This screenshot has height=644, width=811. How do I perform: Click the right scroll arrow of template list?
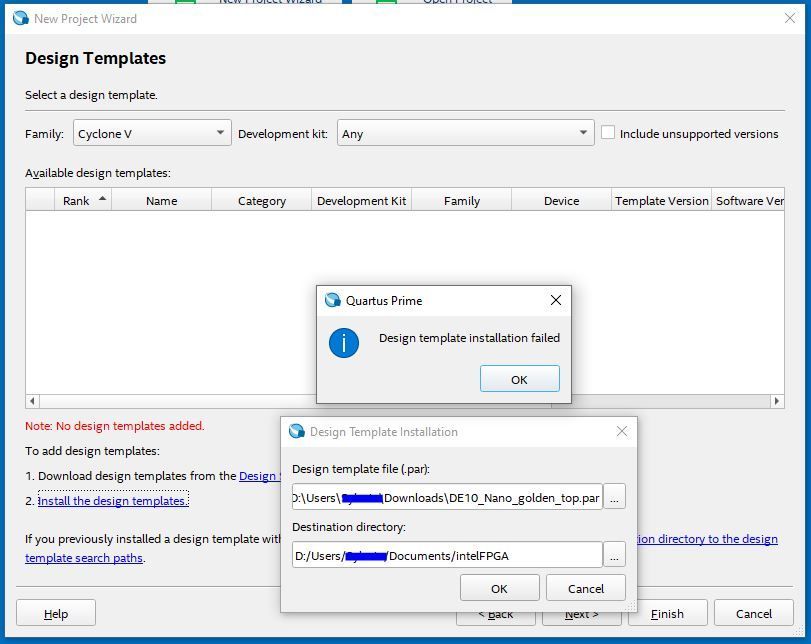click(x=776, y=401)
